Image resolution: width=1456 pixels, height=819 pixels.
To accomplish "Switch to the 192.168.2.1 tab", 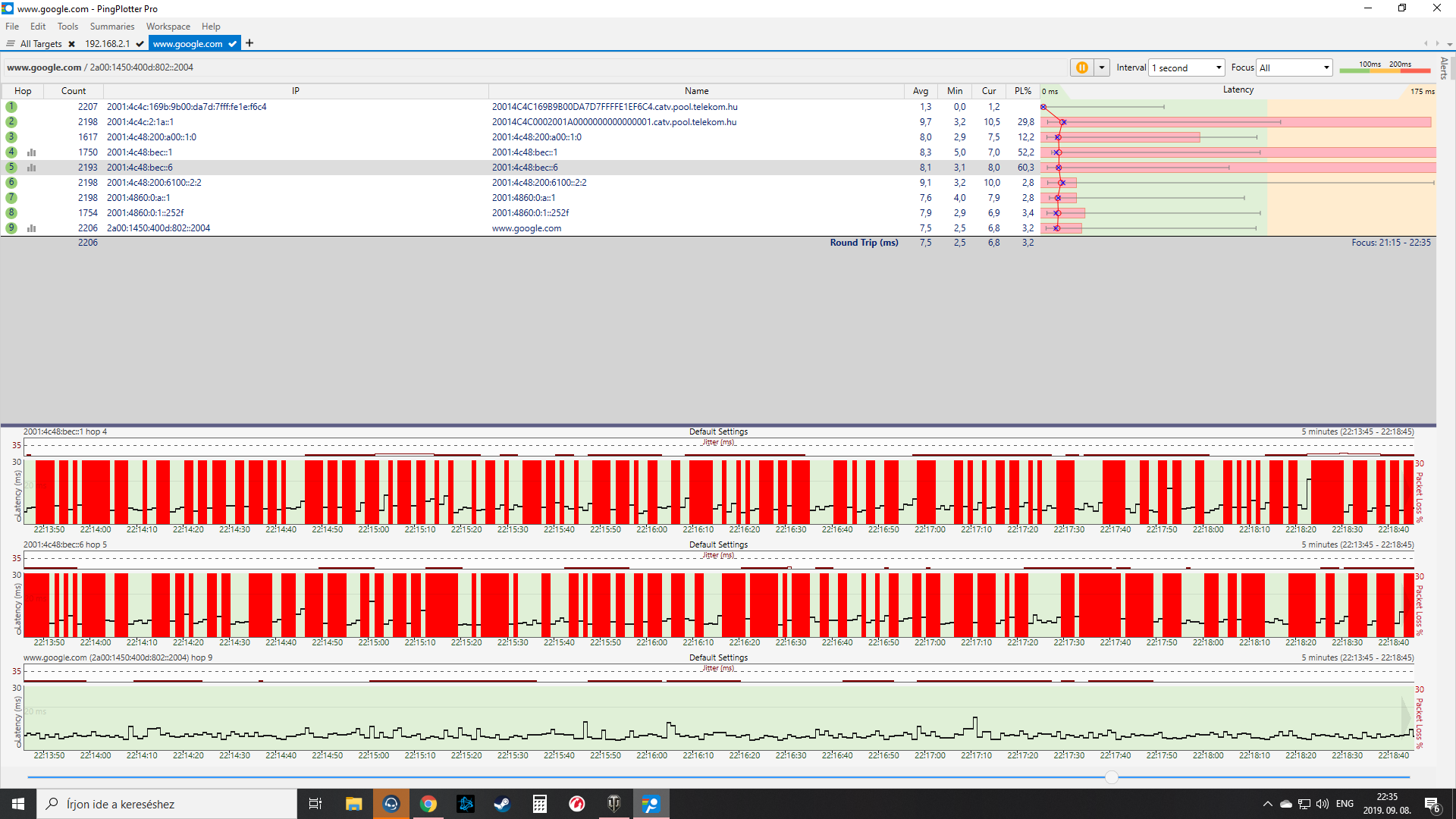I will pos(108,44).
